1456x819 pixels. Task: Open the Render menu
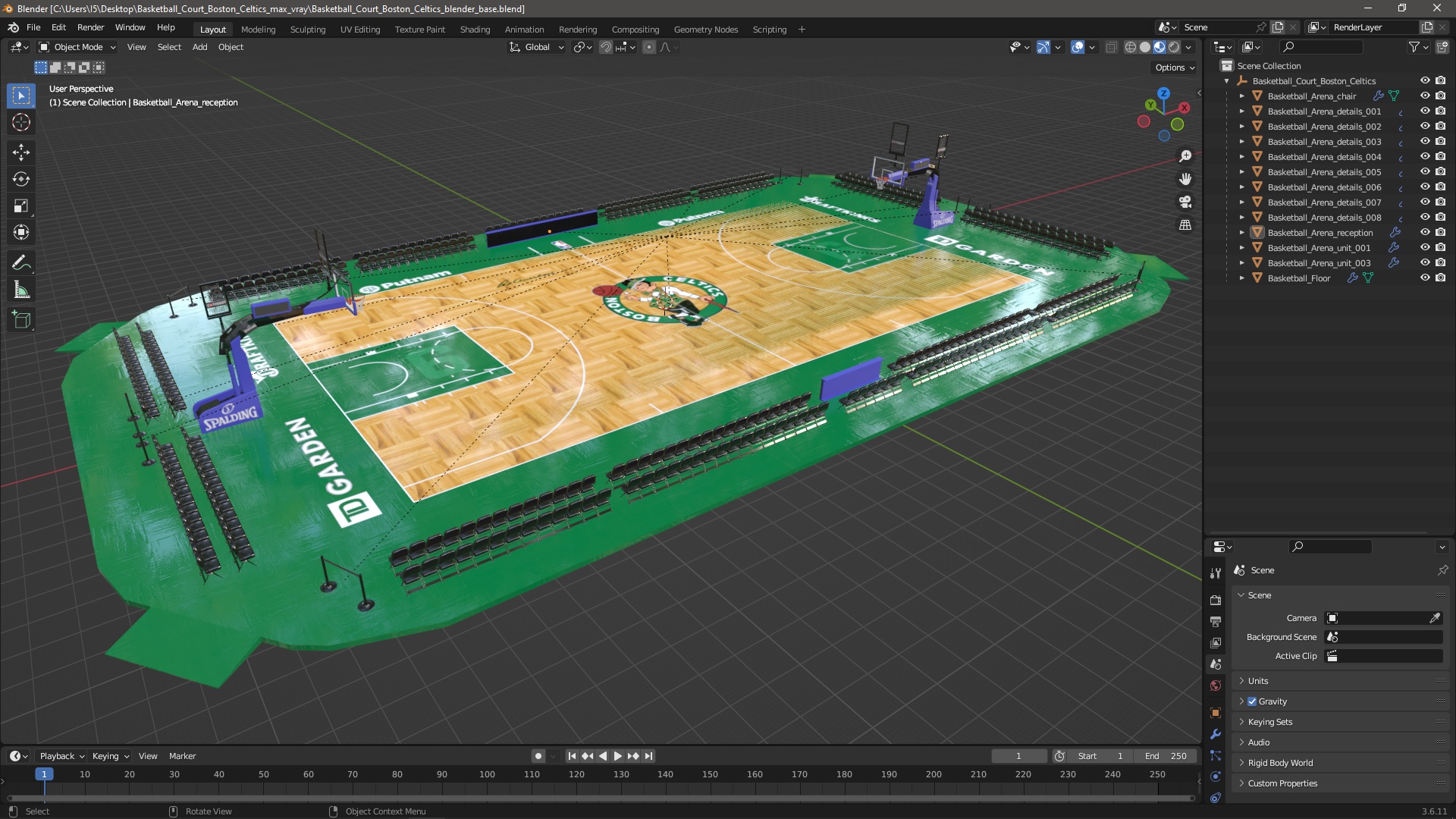click(90, 27)
